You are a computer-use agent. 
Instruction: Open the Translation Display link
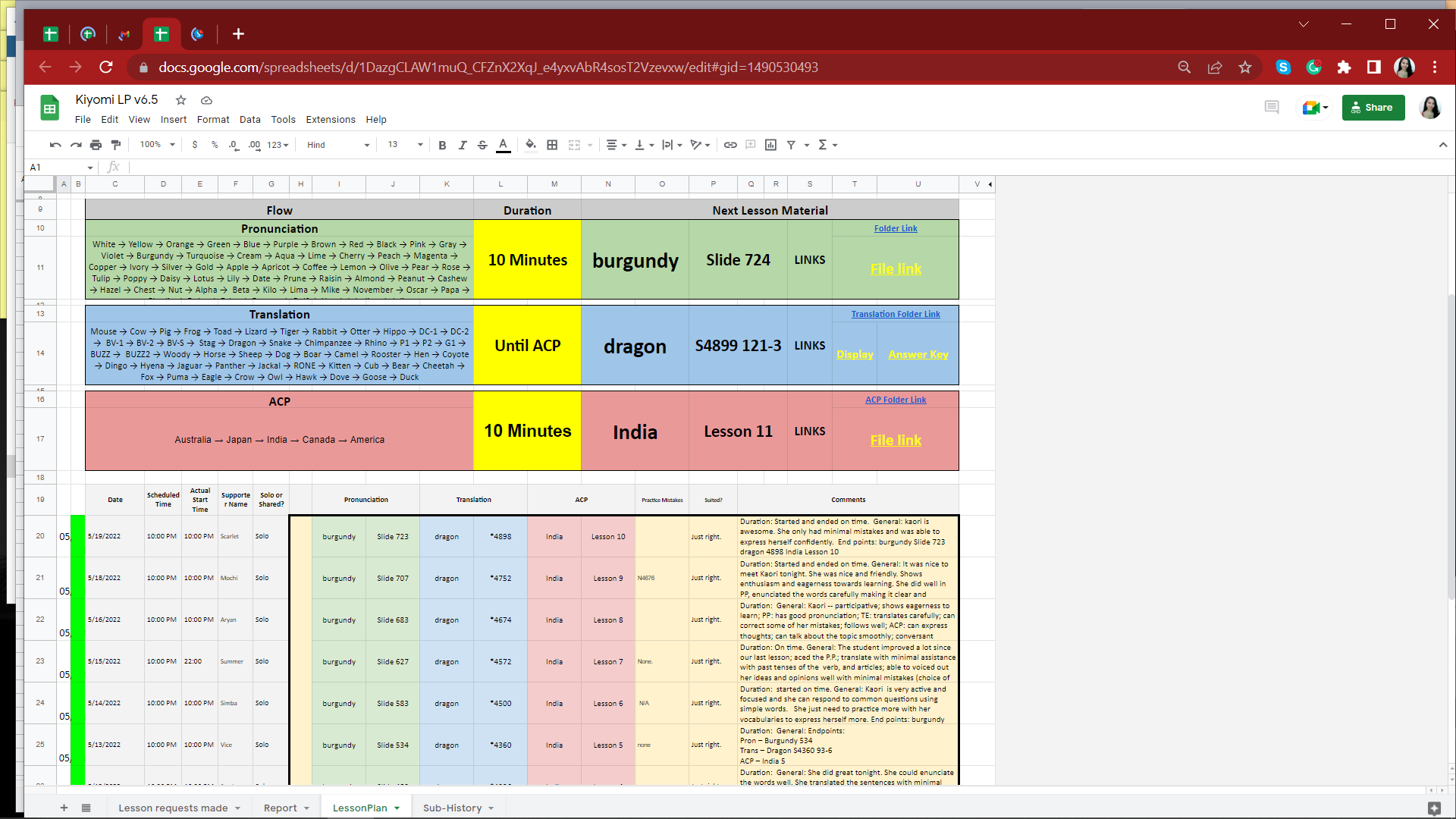point(855,354)
